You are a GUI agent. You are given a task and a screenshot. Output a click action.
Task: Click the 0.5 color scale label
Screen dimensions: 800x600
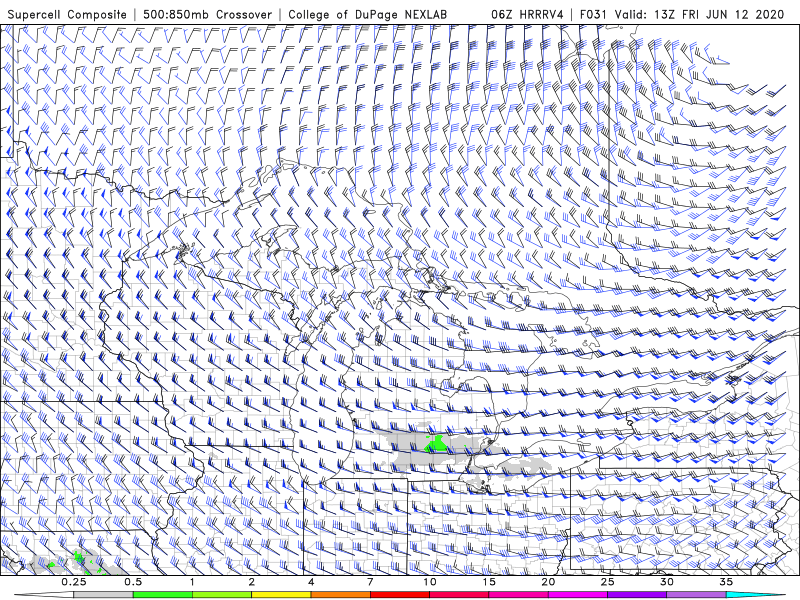(x=133, y=582)
